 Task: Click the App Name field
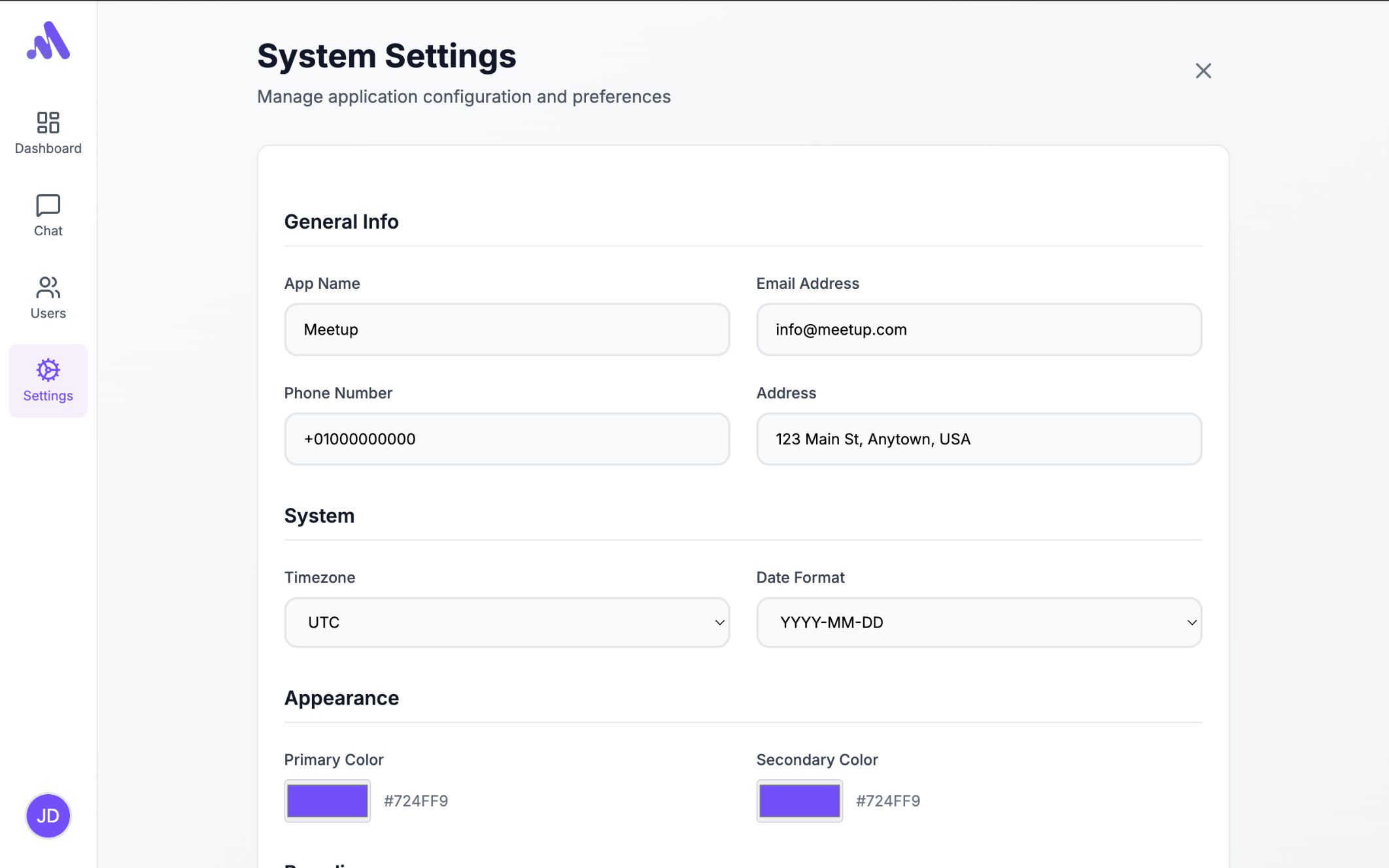[x=506, y=329]
